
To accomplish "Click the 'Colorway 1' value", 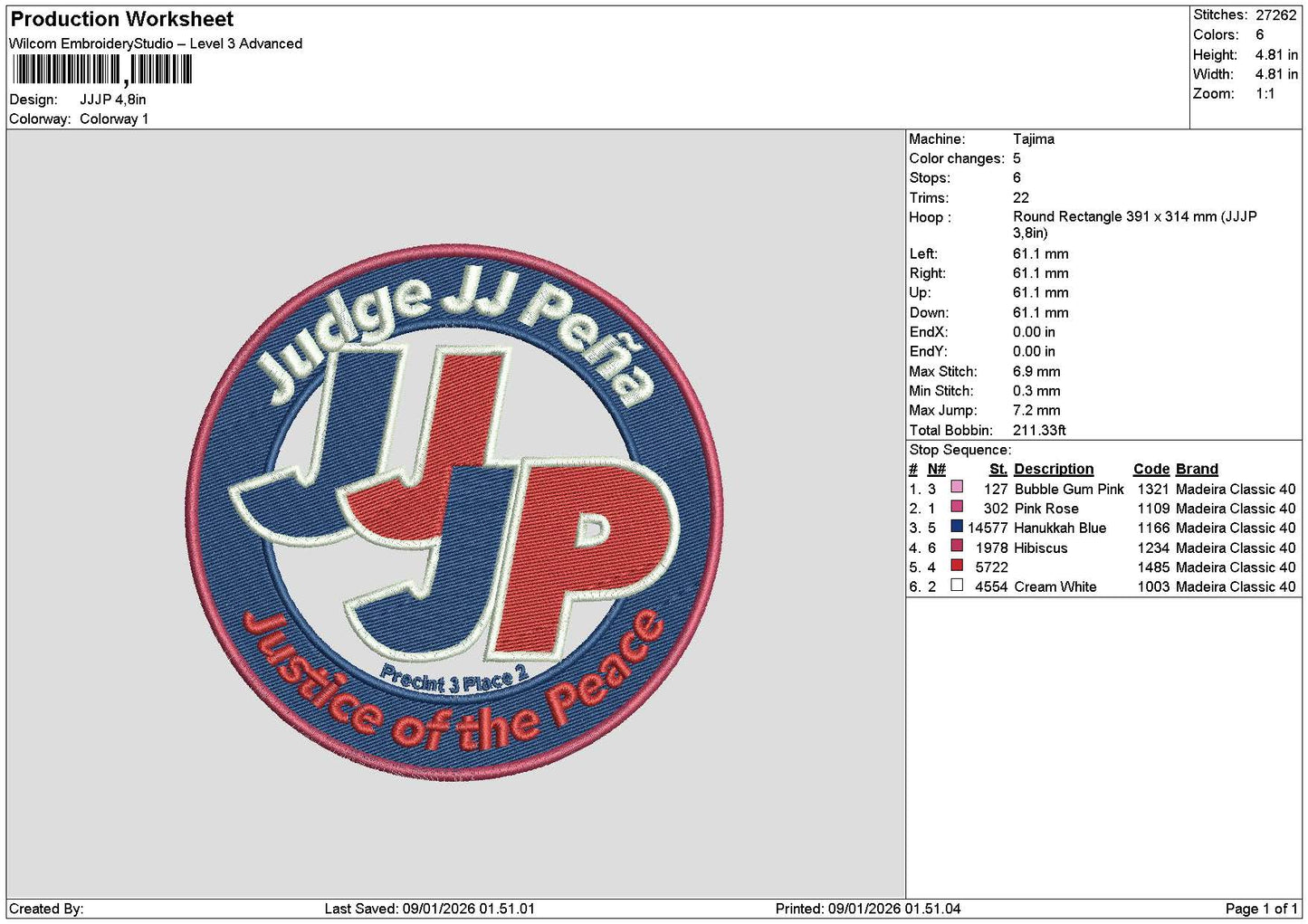I will (114, 119).
